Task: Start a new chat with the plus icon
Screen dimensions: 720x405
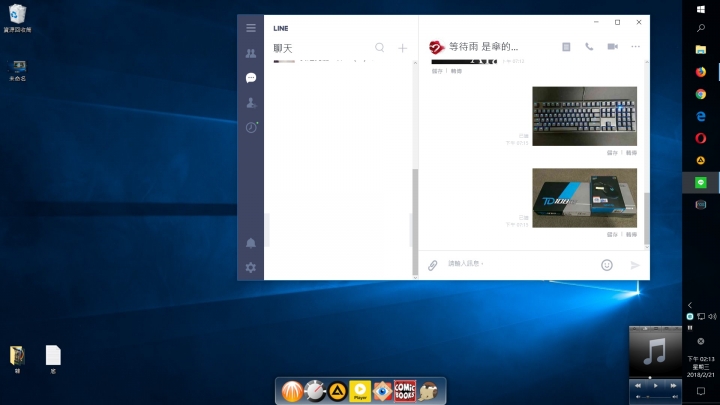Action: (x=402, y=48)
